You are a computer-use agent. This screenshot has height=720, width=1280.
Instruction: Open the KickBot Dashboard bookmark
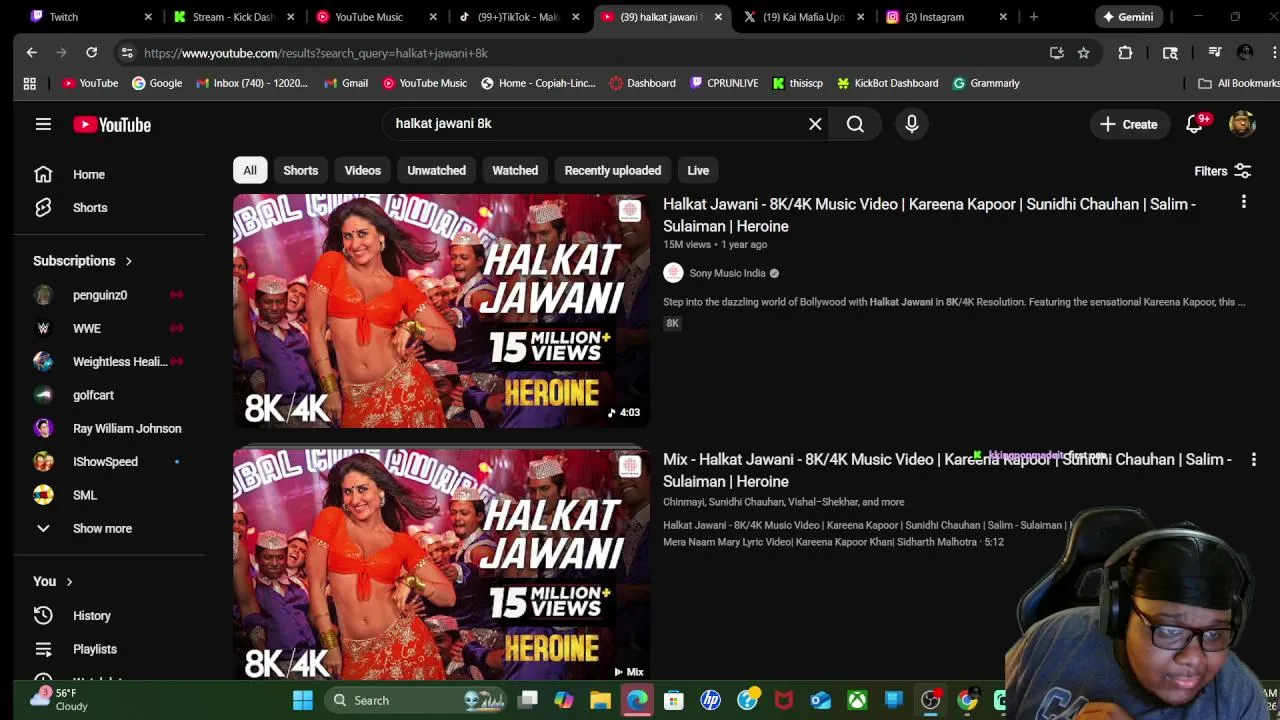[x=887, y=83]
